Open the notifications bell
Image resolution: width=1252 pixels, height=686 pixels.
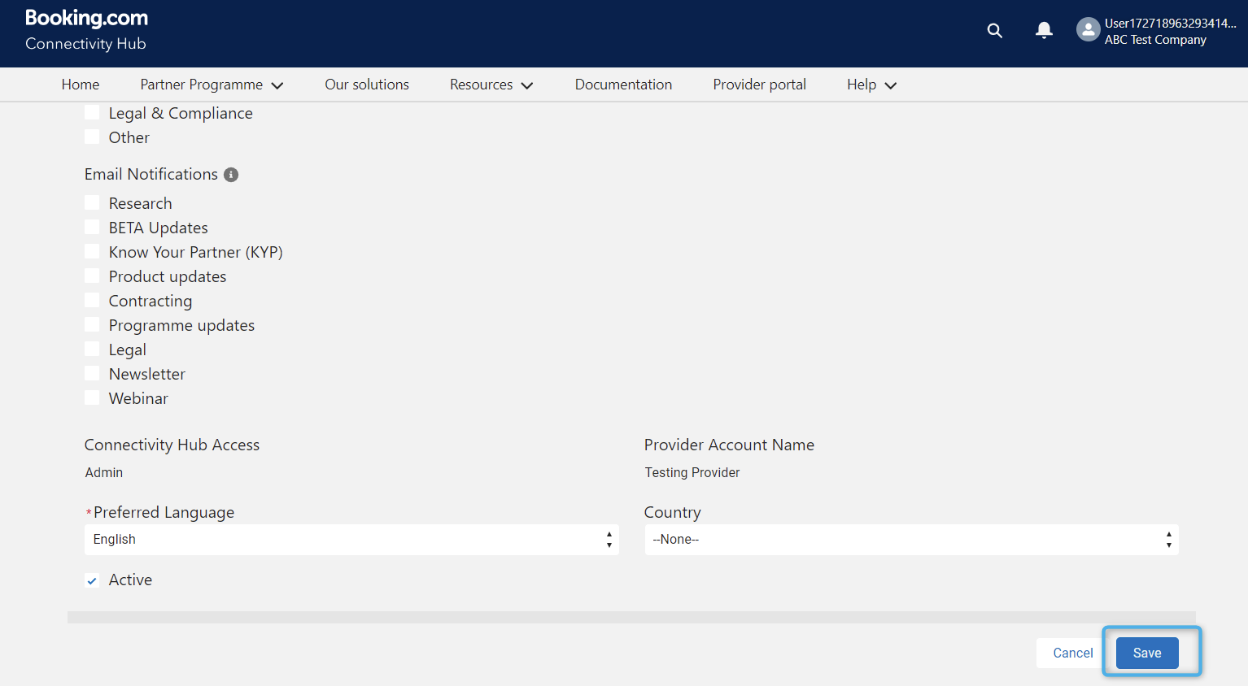click(x=1044, y=30)
